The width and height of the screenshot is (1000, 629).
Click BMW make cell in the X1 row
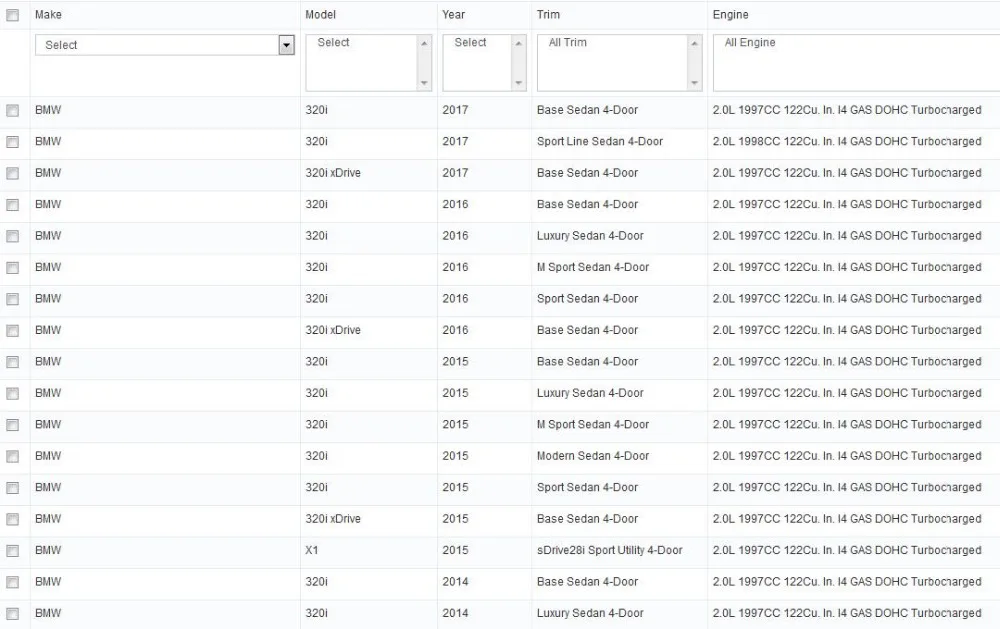click(x=48, y=550)
